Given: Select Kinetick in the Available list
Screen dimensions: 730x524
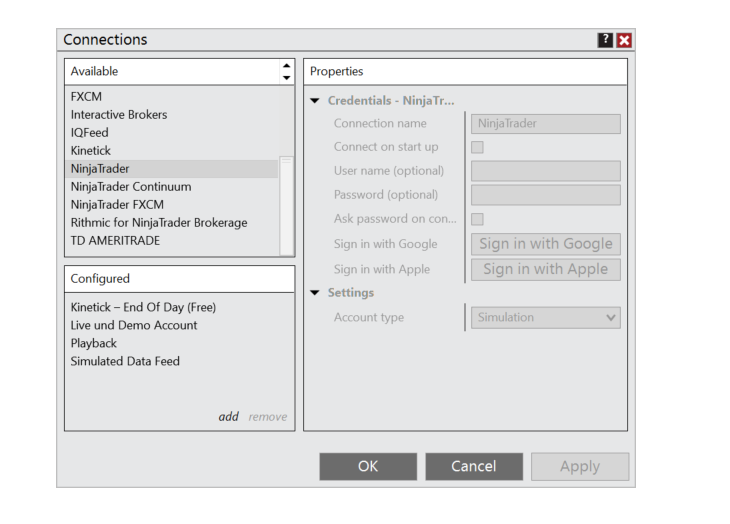Looking at the screenshot, I should (91, 151).
